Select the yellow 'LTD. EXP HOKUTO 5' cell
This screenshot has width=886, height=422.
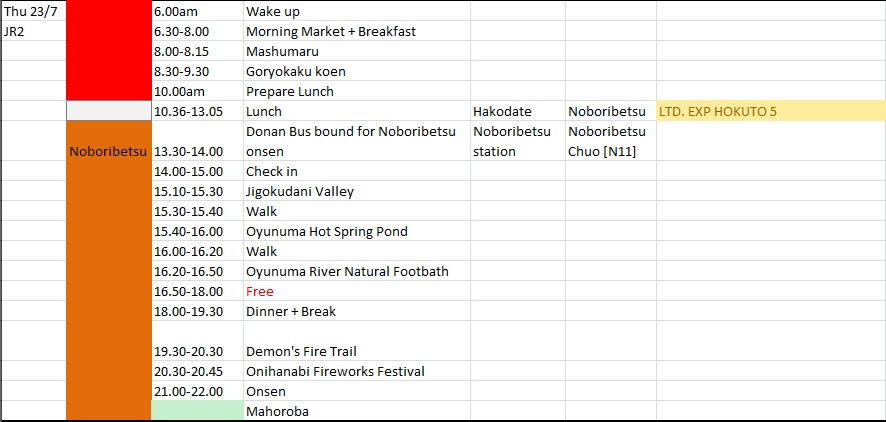771,111
